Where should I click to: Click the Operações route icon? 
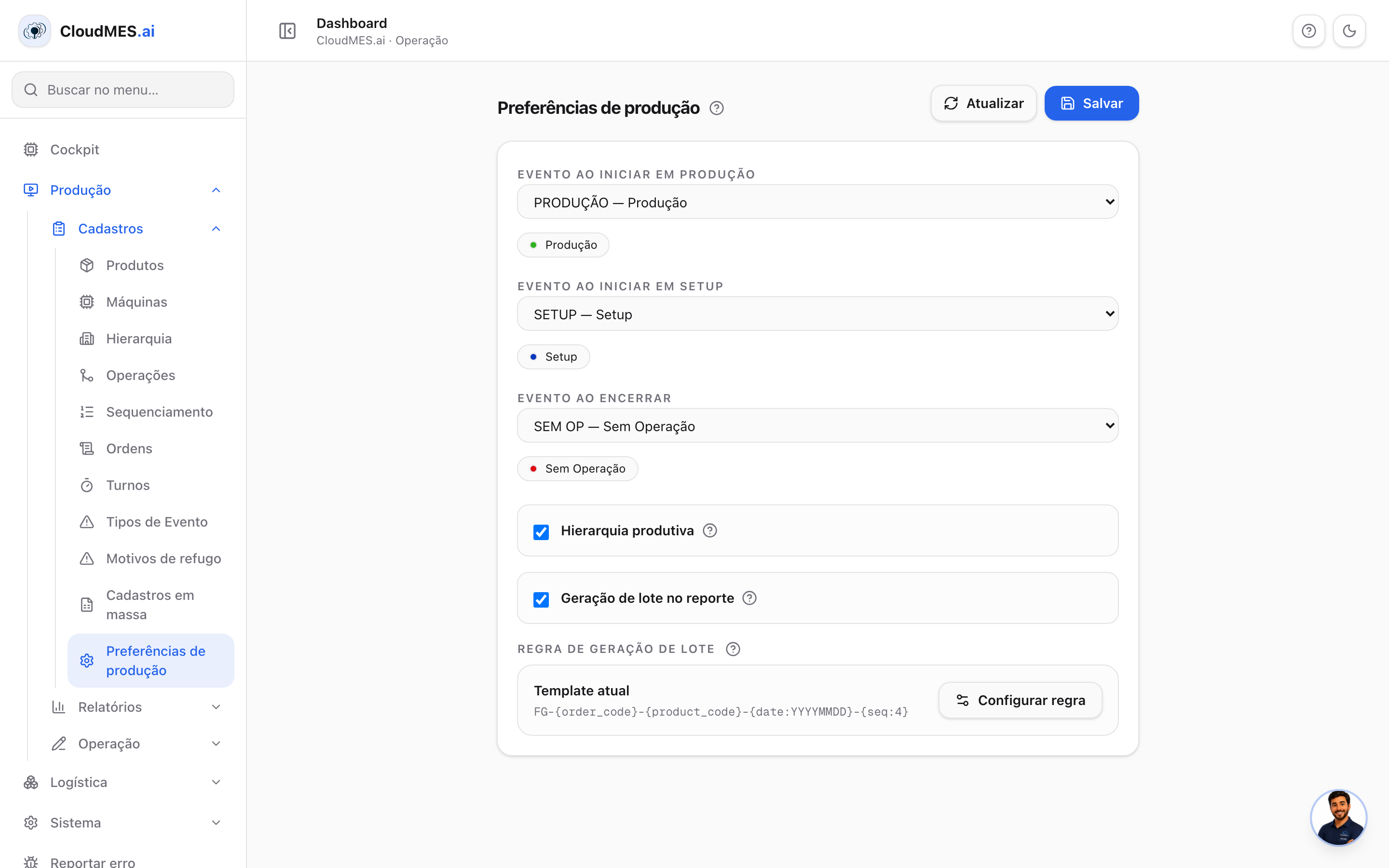click(x=87, y=376)
